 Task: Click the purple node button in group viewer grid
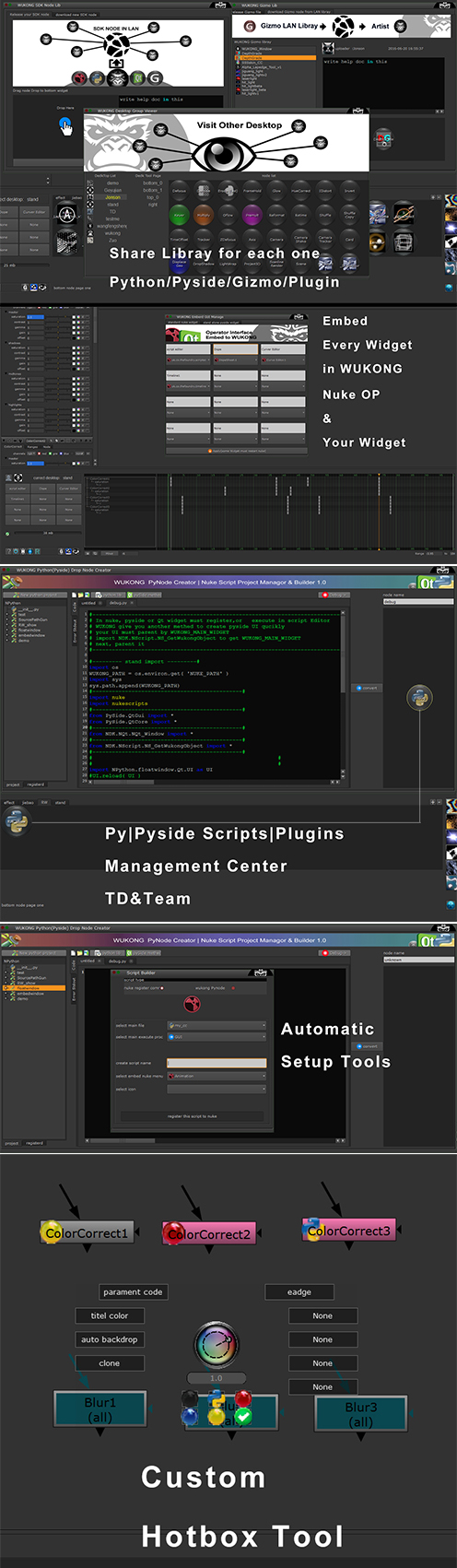(252, 215)
